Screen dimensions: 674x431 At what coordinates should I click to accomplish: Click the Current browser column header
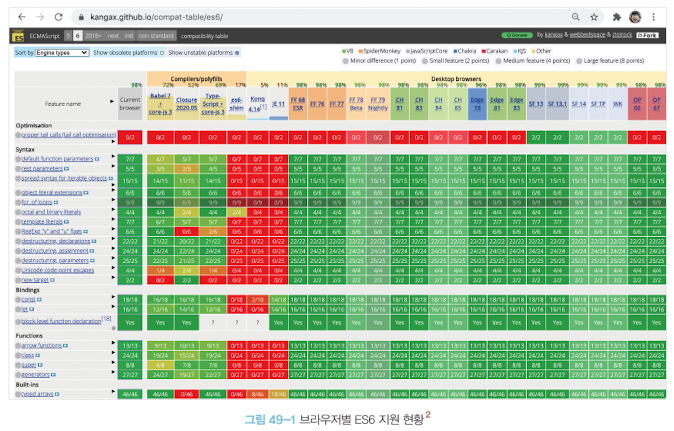point(130,104)
